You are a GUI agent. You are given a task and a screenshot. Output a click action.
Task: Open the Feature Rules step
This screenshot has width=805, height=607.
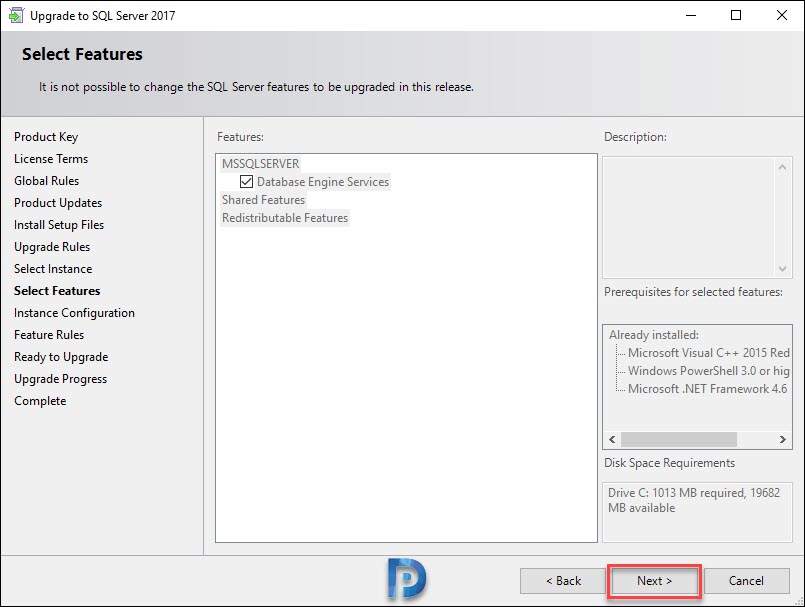(49, 335)
